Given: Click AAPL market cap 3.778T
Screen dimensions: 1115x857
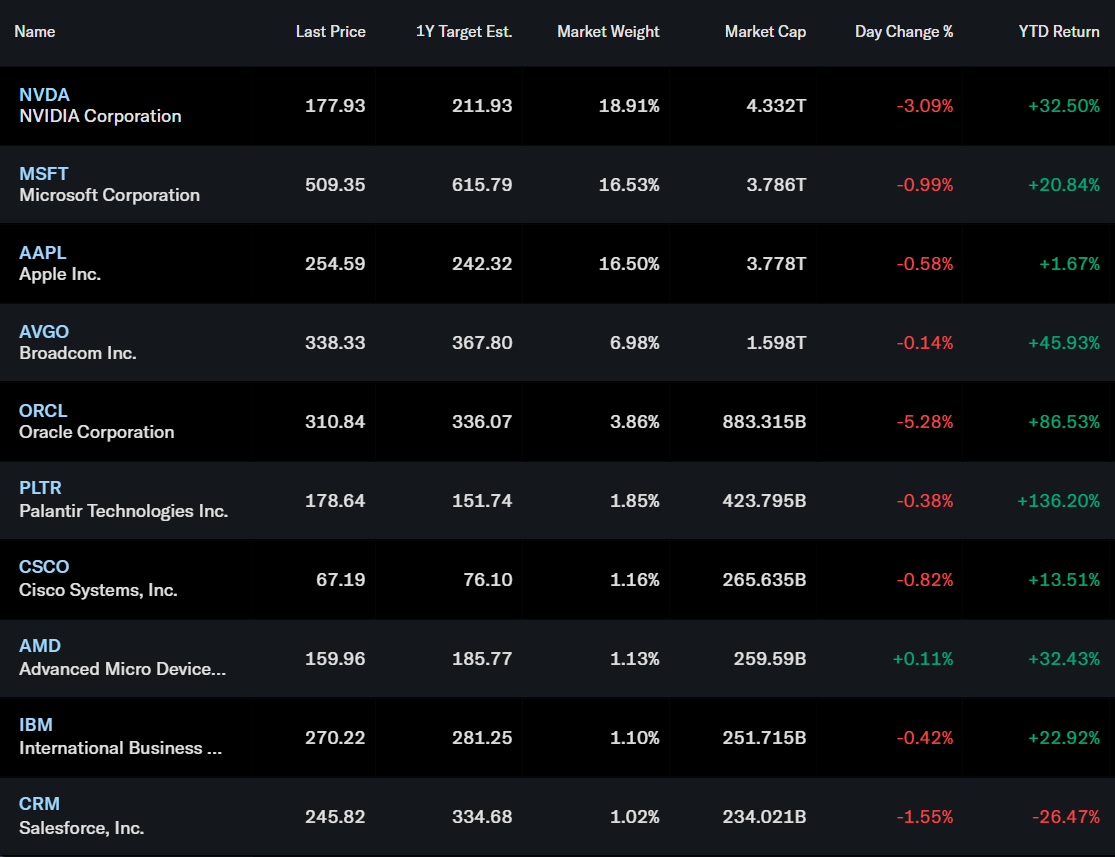Looking at the screenshot, I should 777,263.
